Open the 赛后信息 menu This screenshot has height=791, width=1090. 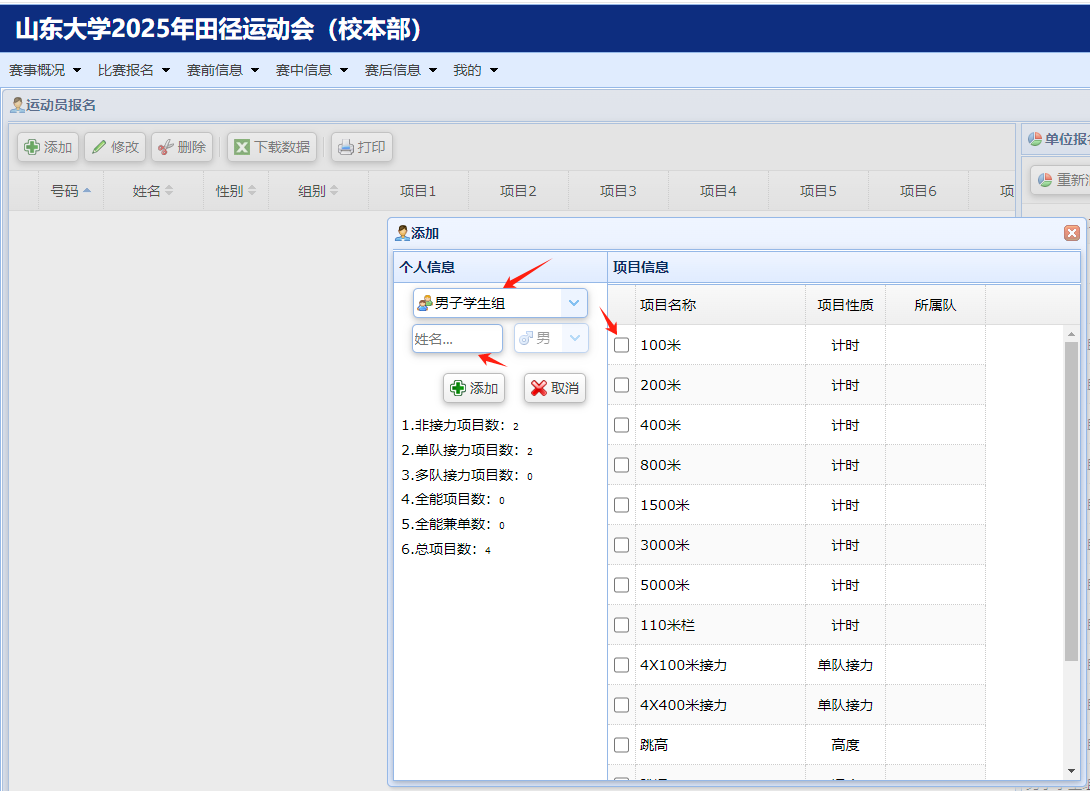tap(401, 70)
